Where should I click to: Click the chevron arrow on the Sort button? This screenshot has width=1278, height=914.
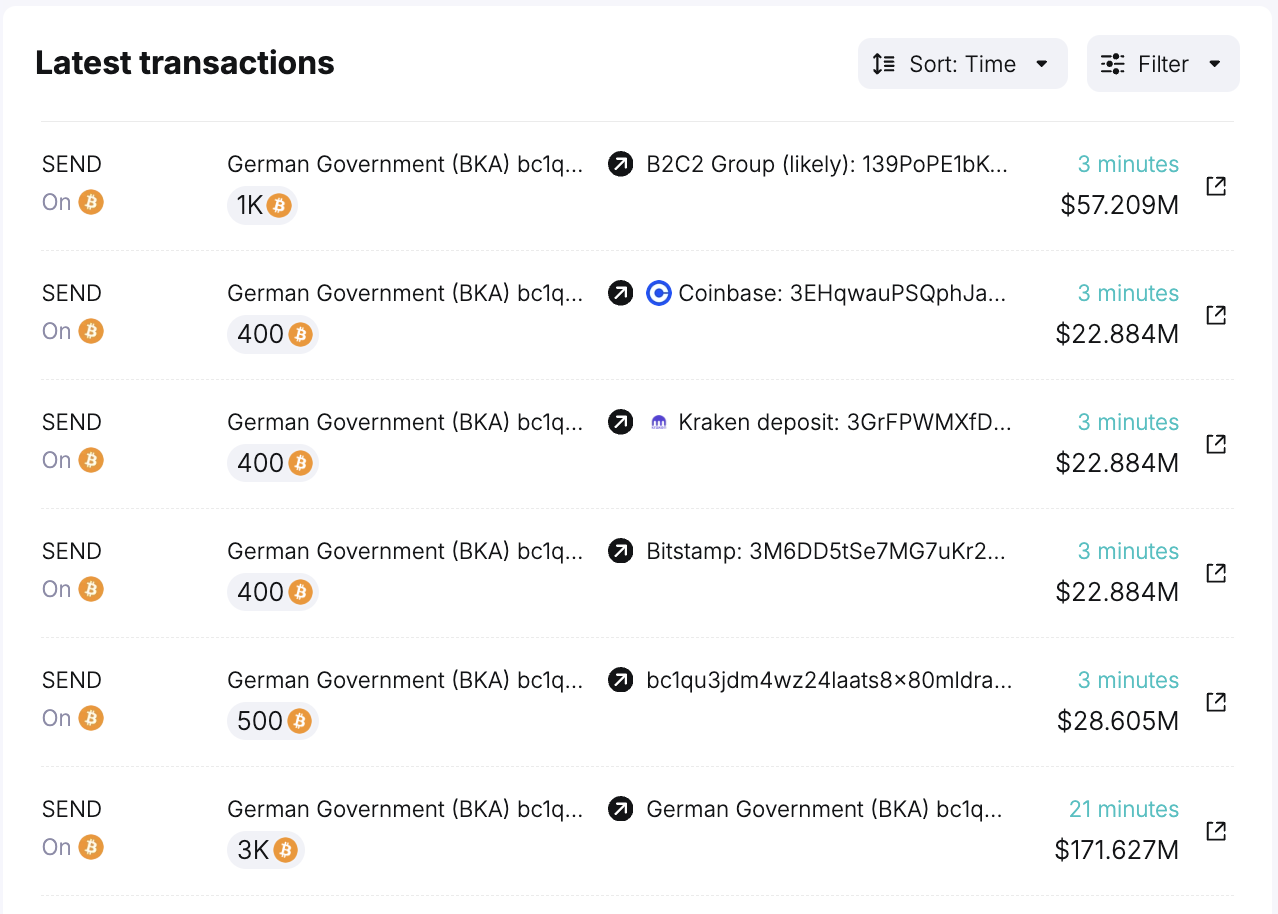click(1043, 63)
